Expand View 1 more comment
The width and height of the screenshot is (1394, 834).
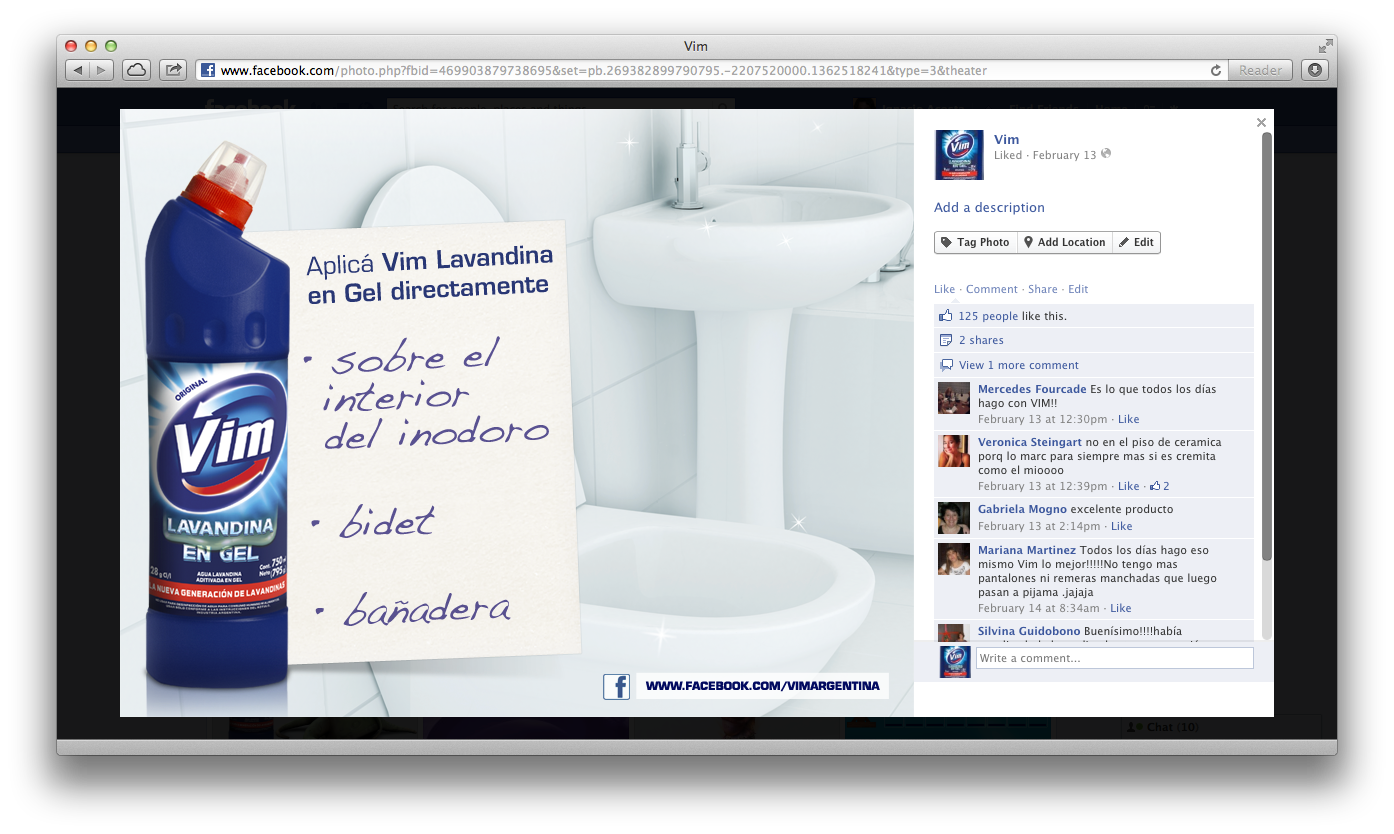pos(1019,365)
